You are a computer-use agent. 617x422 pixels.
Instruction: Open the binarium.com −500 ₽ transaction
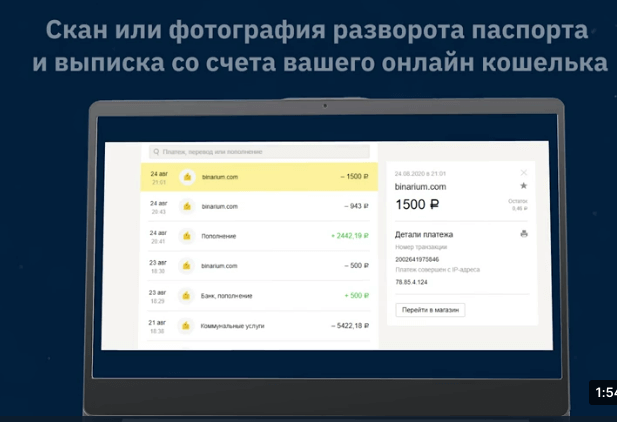260,266
